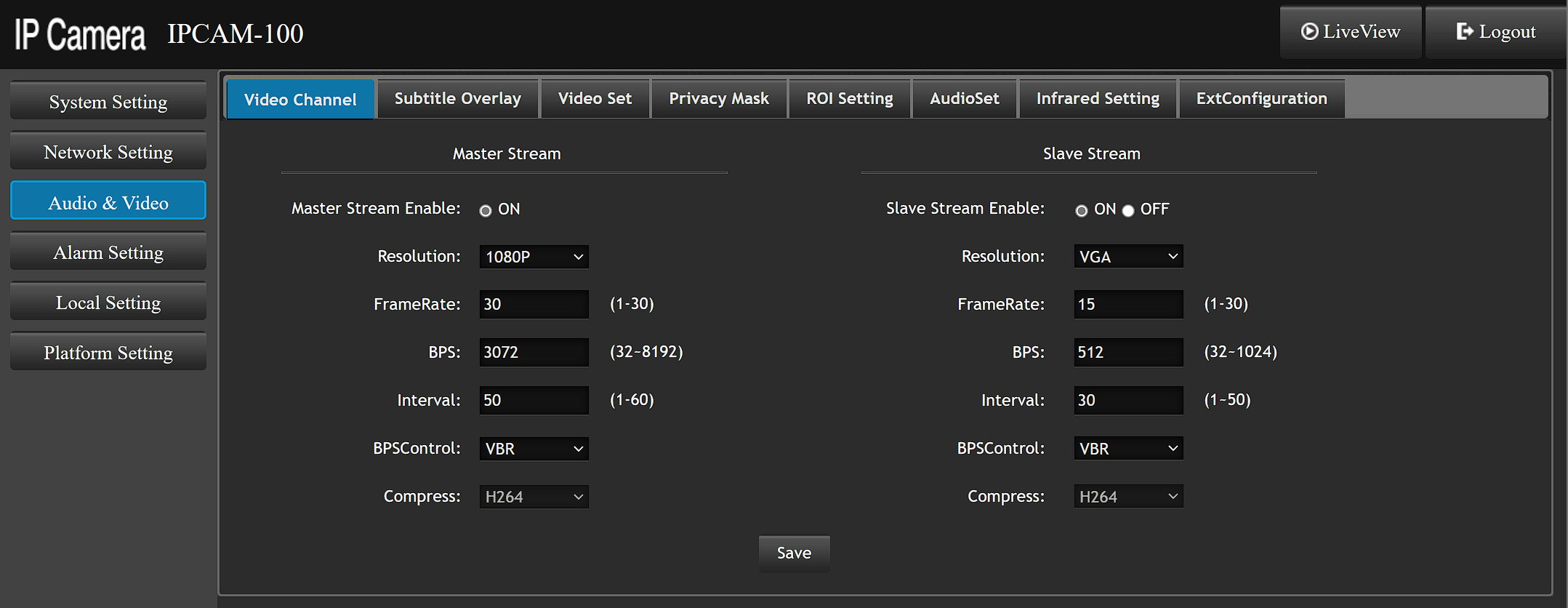1568x608 pixels.
Task: Click Slave Stream BPS field (512)
Action: click(x=1129, y=352)
